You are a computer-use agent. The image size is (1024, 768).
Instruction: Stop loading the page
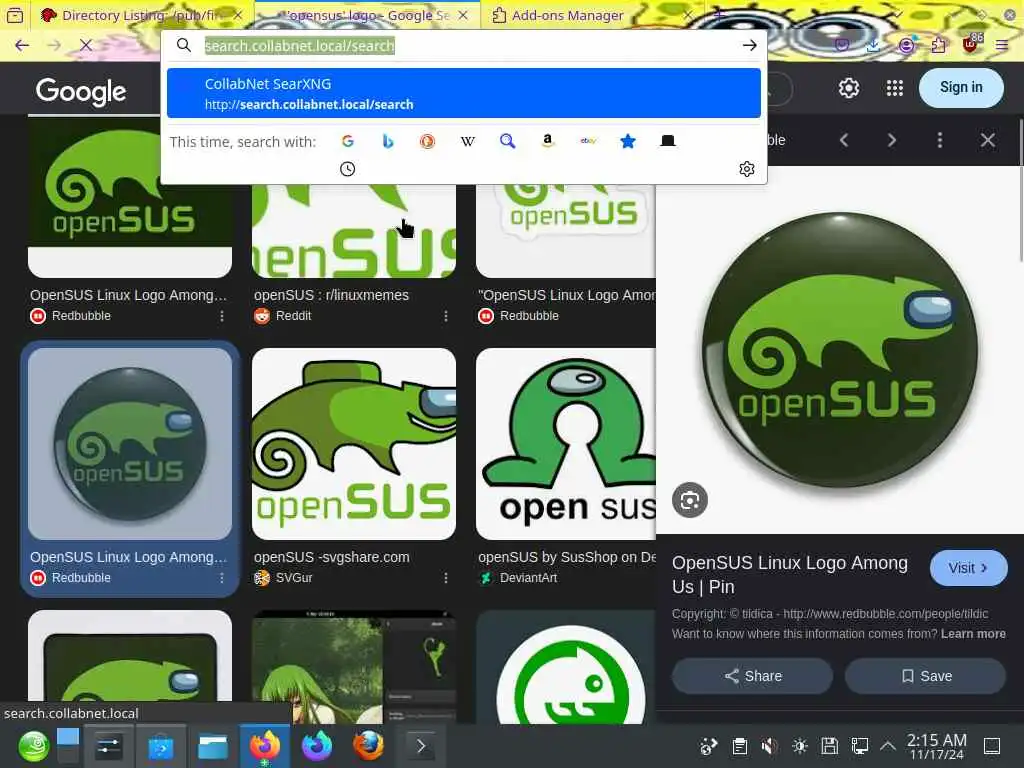86,45
